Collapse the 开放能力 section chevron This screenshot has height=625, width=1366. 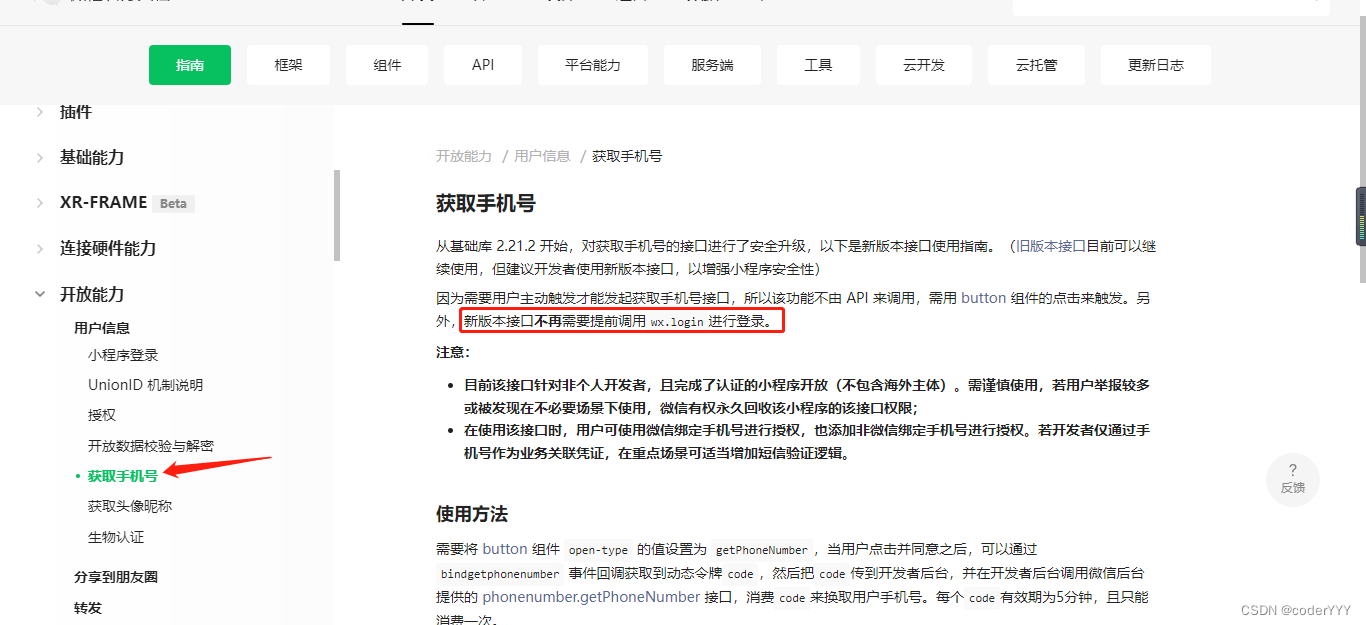tap(40, 294)
